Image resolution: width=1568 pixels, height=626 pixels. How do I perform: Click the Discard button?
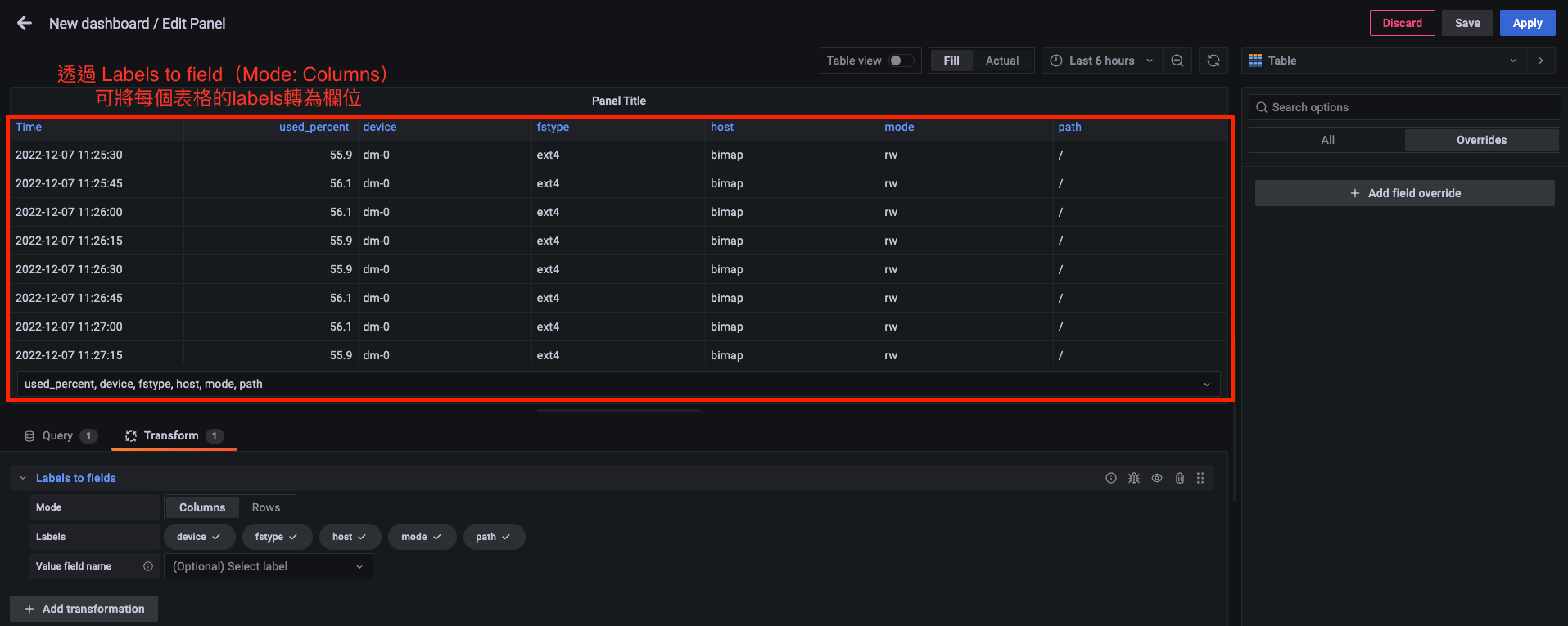[x=1402, y=23]
